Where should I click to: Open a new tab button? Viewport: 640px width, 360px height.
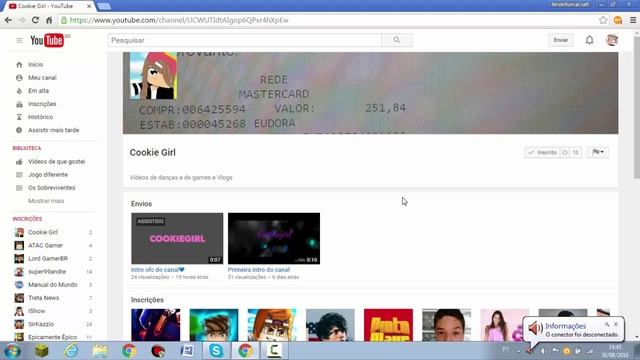click(x=104, y=6)
